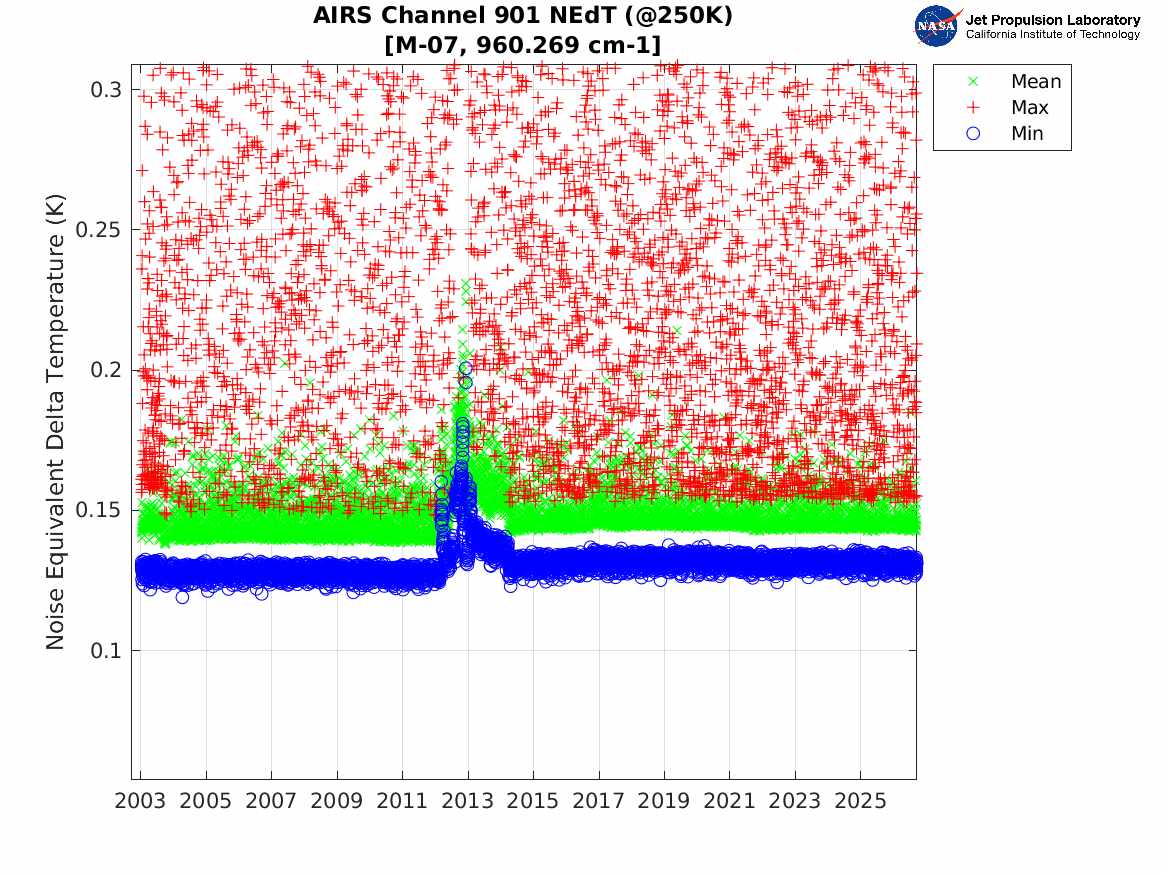Click the 2013 x-axis tick label

[467, 801]
